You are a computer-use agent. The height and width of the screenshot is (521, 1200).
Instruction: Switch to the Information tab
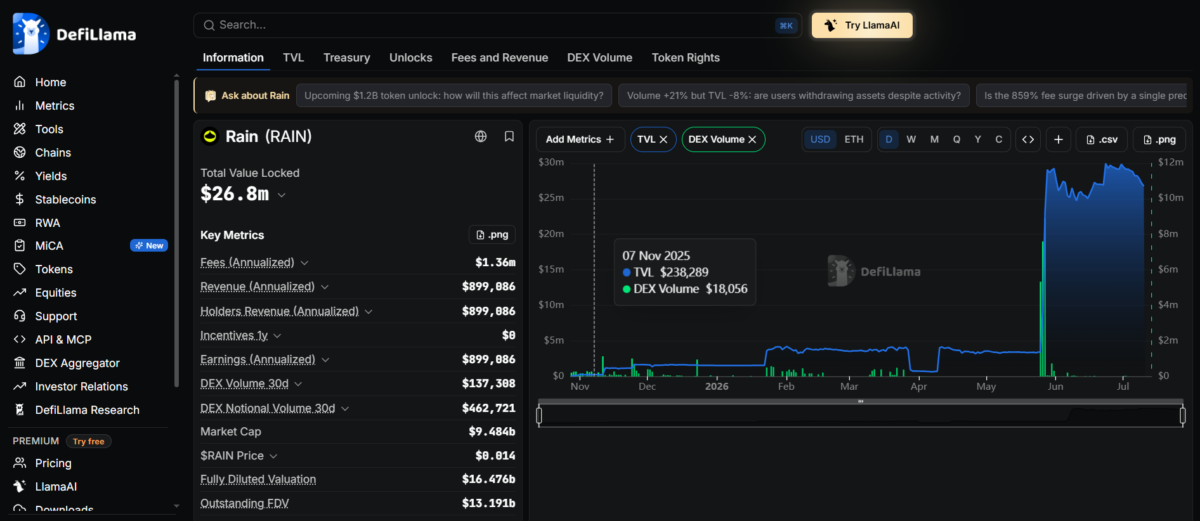coord(233,58)
